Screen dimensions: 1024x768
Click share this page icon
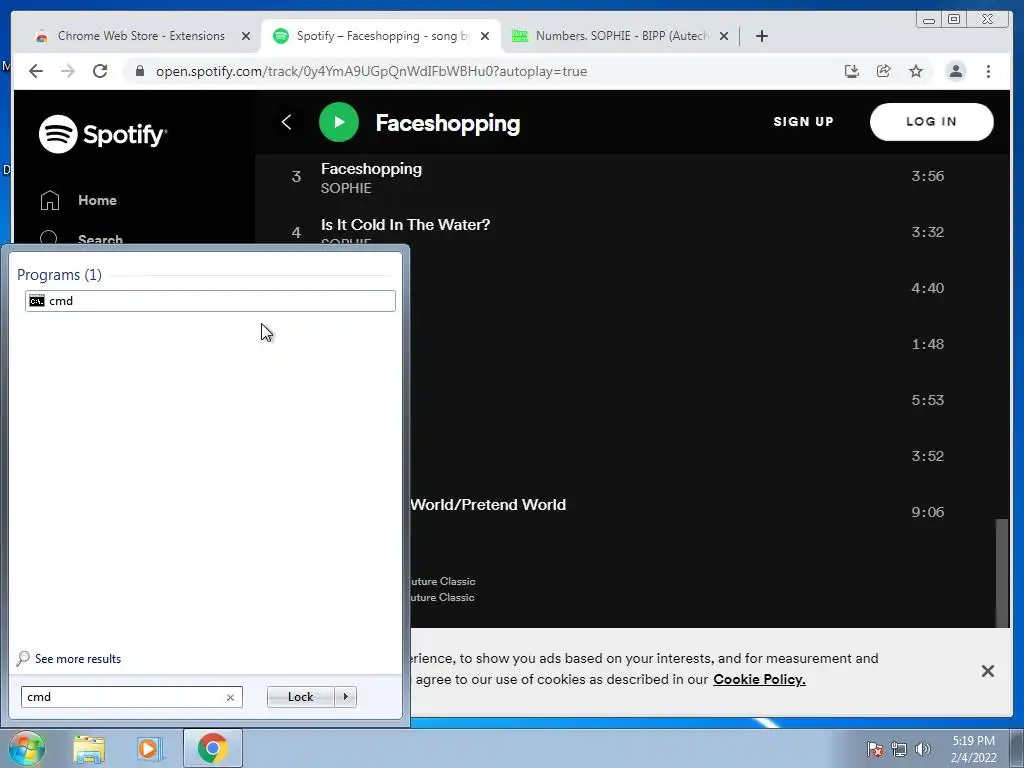click(x=884, y=71)
